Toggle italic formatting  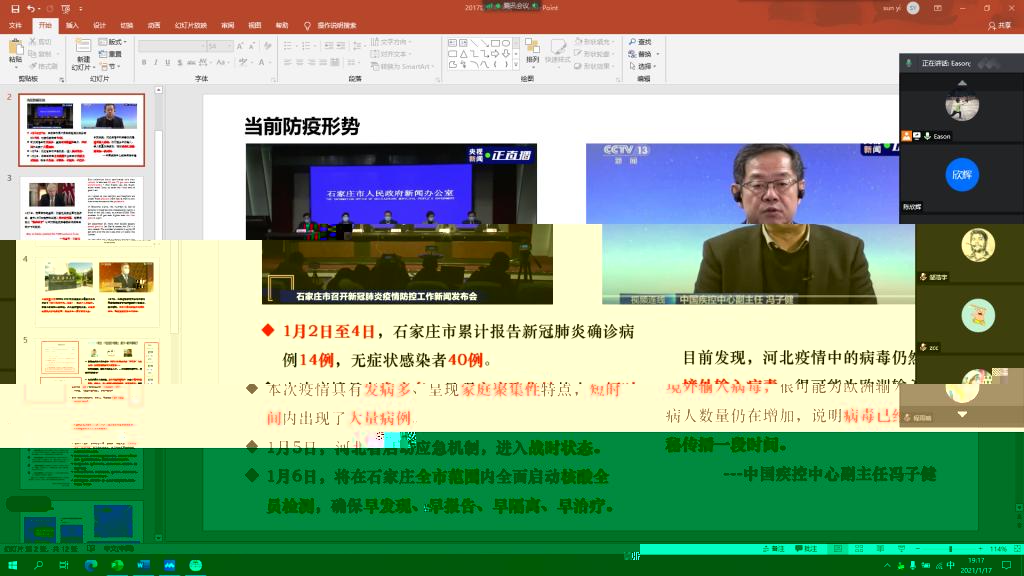tap(155, 63)
